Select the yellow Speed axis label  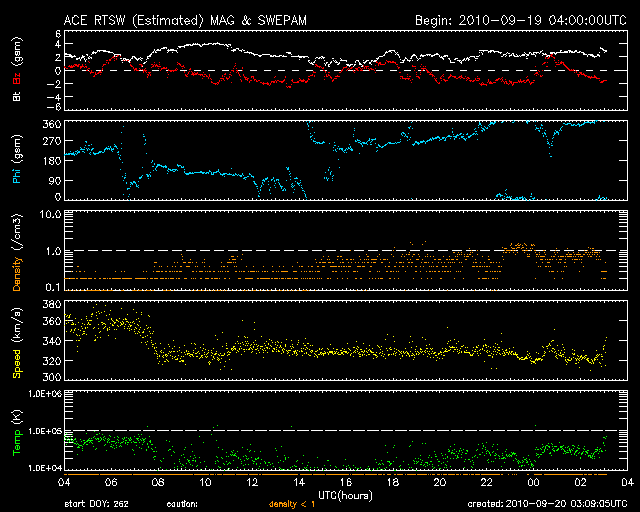click(x=17, y=363)
